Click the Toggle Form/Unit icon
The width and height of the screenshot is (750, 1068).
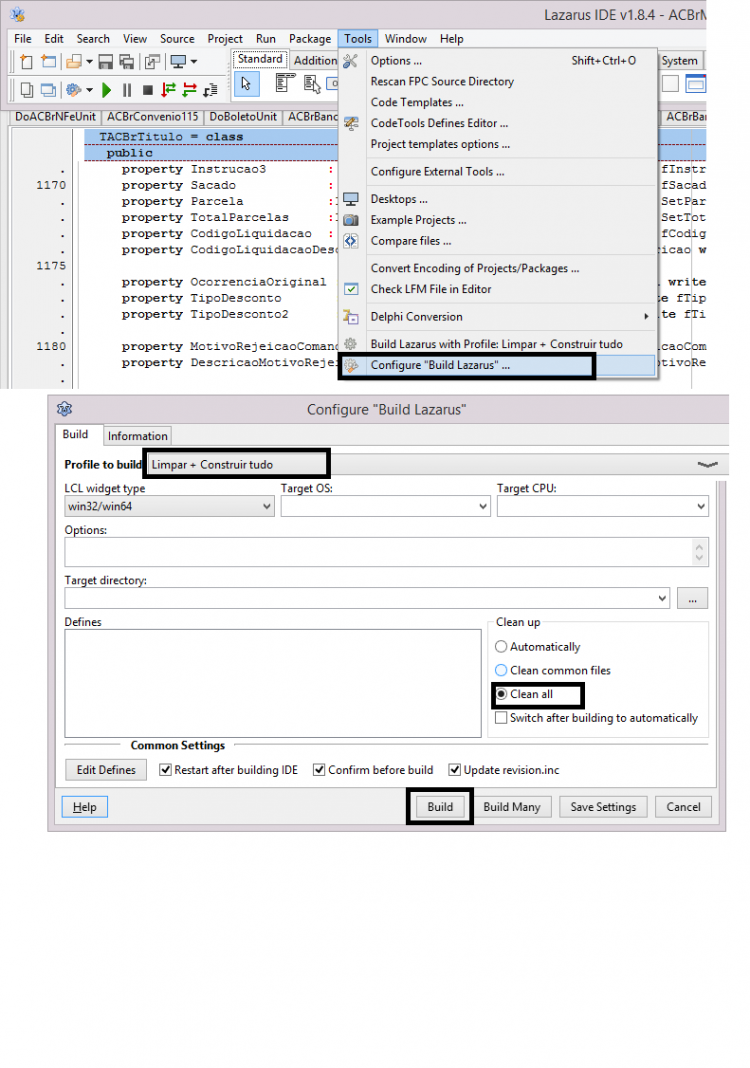tap(153, 62)
